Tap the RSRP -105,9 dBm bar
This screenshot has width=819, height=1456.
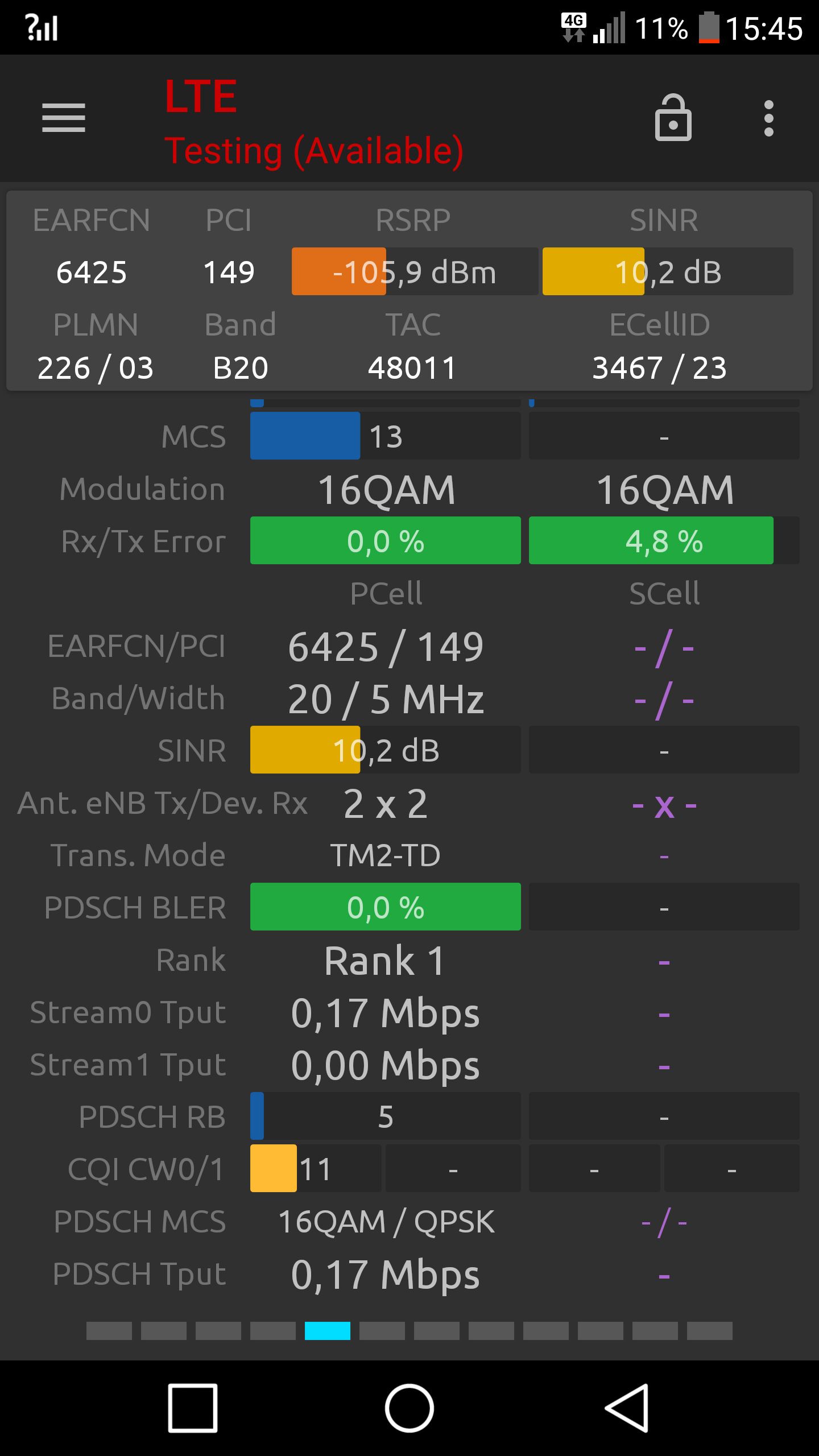(x=415, y=271)
